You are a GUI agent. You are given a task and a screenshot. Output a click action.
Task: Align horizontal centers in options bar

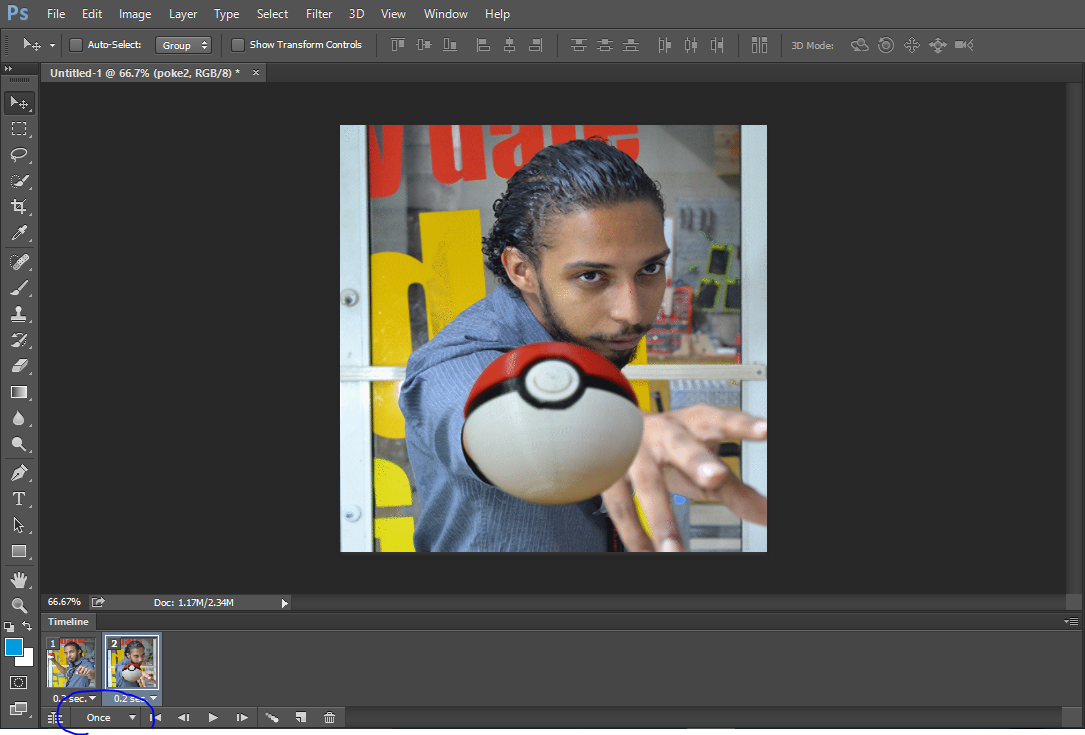tap(509, 45)
